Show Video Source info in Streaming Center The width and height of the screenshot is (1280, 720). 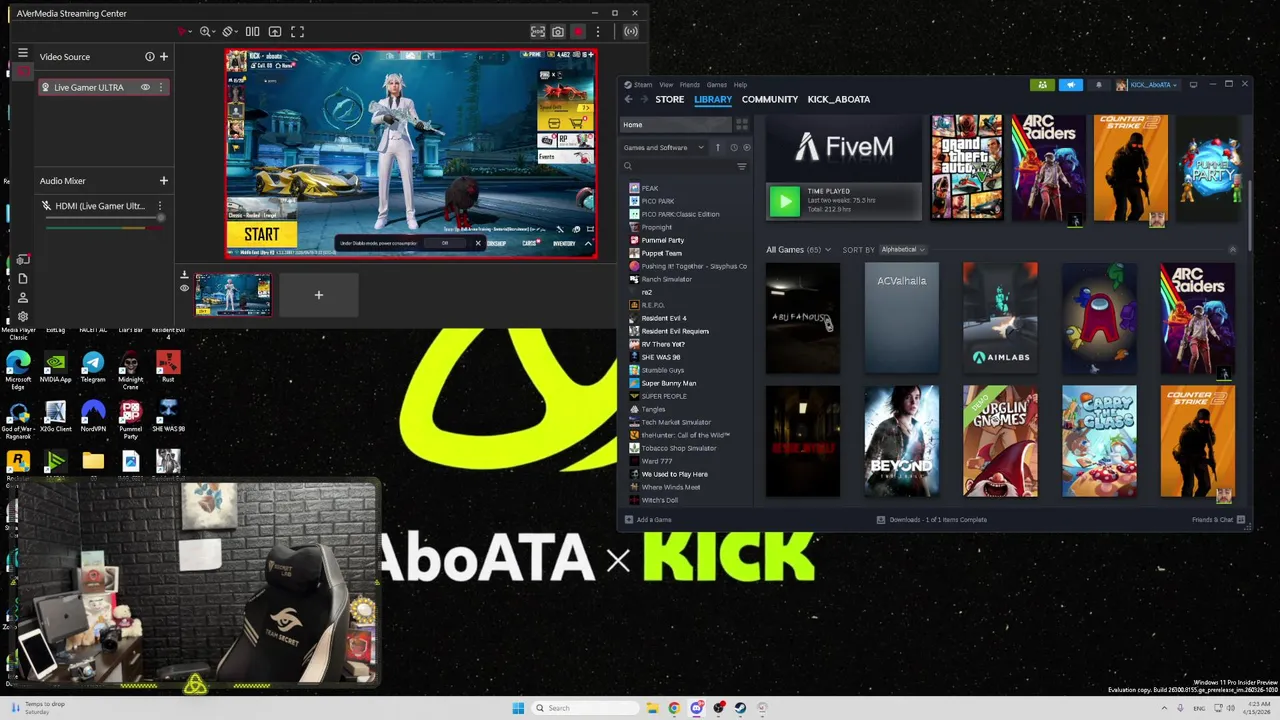tap(150, 57)
